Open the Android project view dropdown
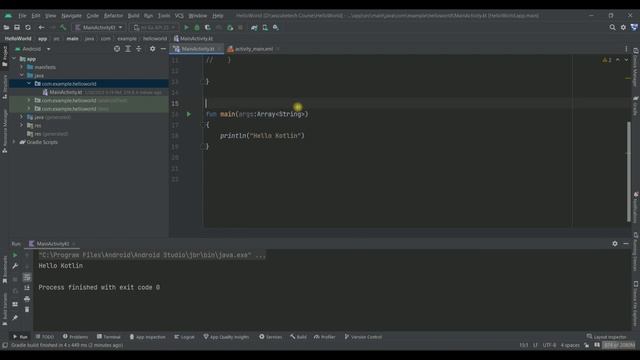 33,49
